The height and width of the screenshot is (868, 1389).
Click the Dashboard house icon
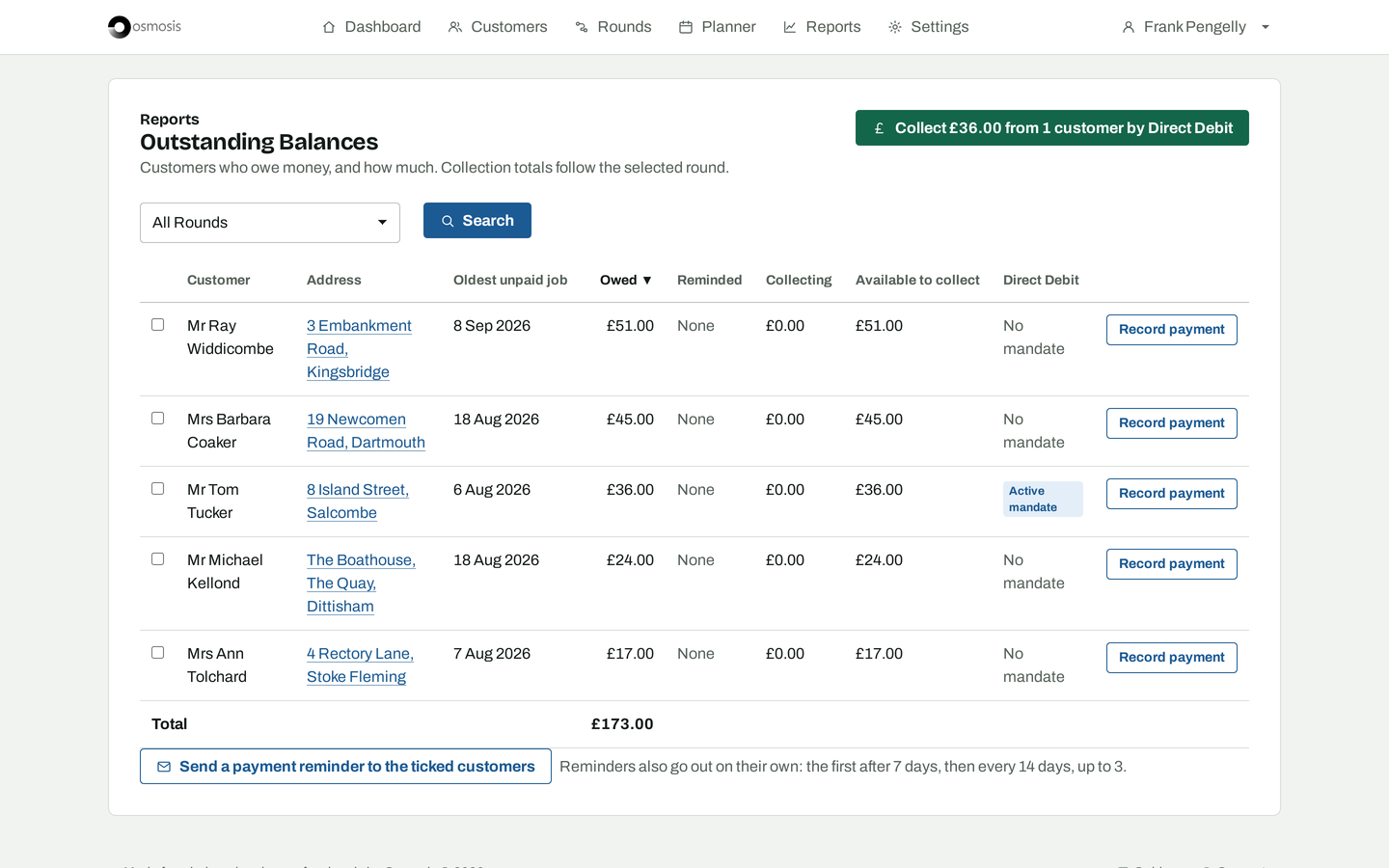point(329,27)
